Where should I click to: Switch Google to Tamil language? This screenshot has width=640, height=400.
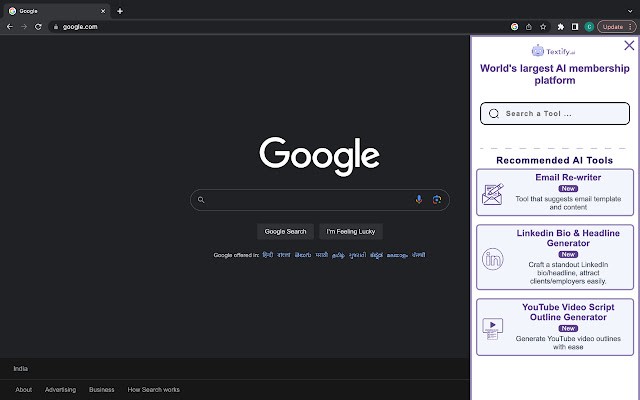(338, 255)
